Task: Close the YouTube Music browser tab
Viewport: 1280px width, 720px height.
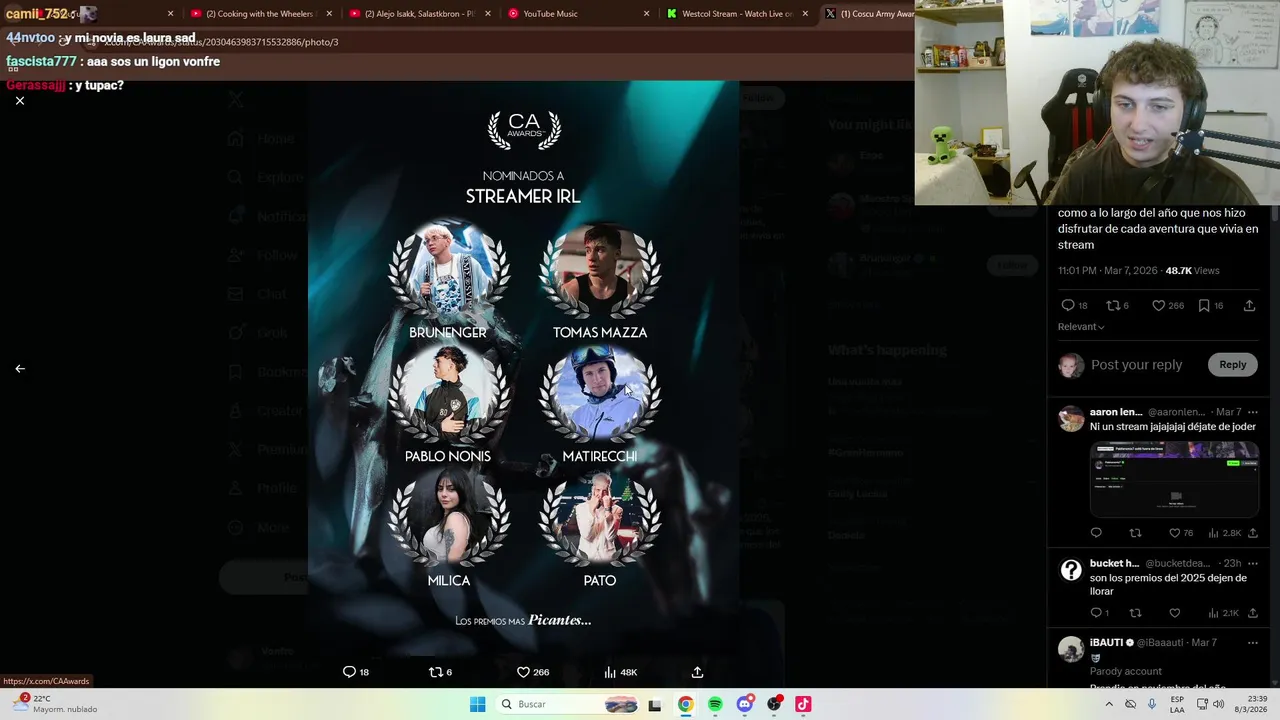Action: coord(646,14)
